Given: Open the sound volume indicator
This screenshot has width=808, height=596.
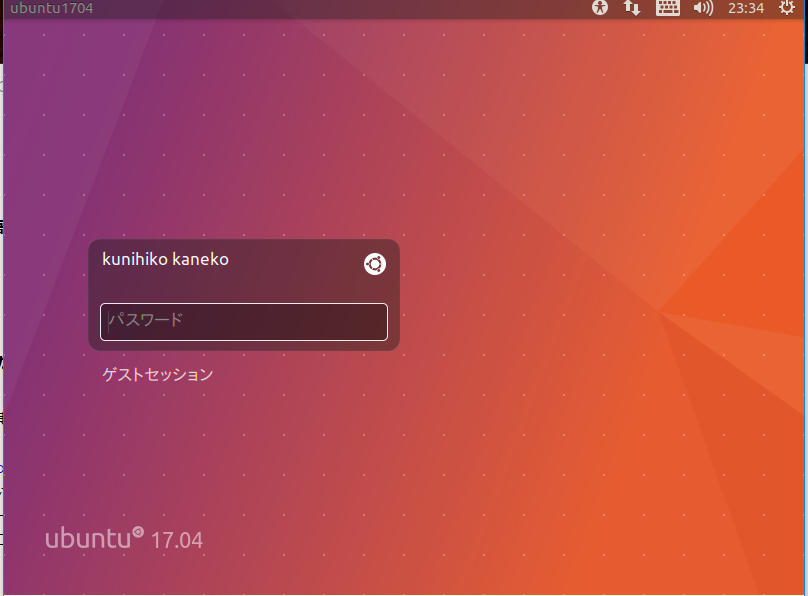Looking at the screenshot, I should pyautogui.click(x=703, y=8).
